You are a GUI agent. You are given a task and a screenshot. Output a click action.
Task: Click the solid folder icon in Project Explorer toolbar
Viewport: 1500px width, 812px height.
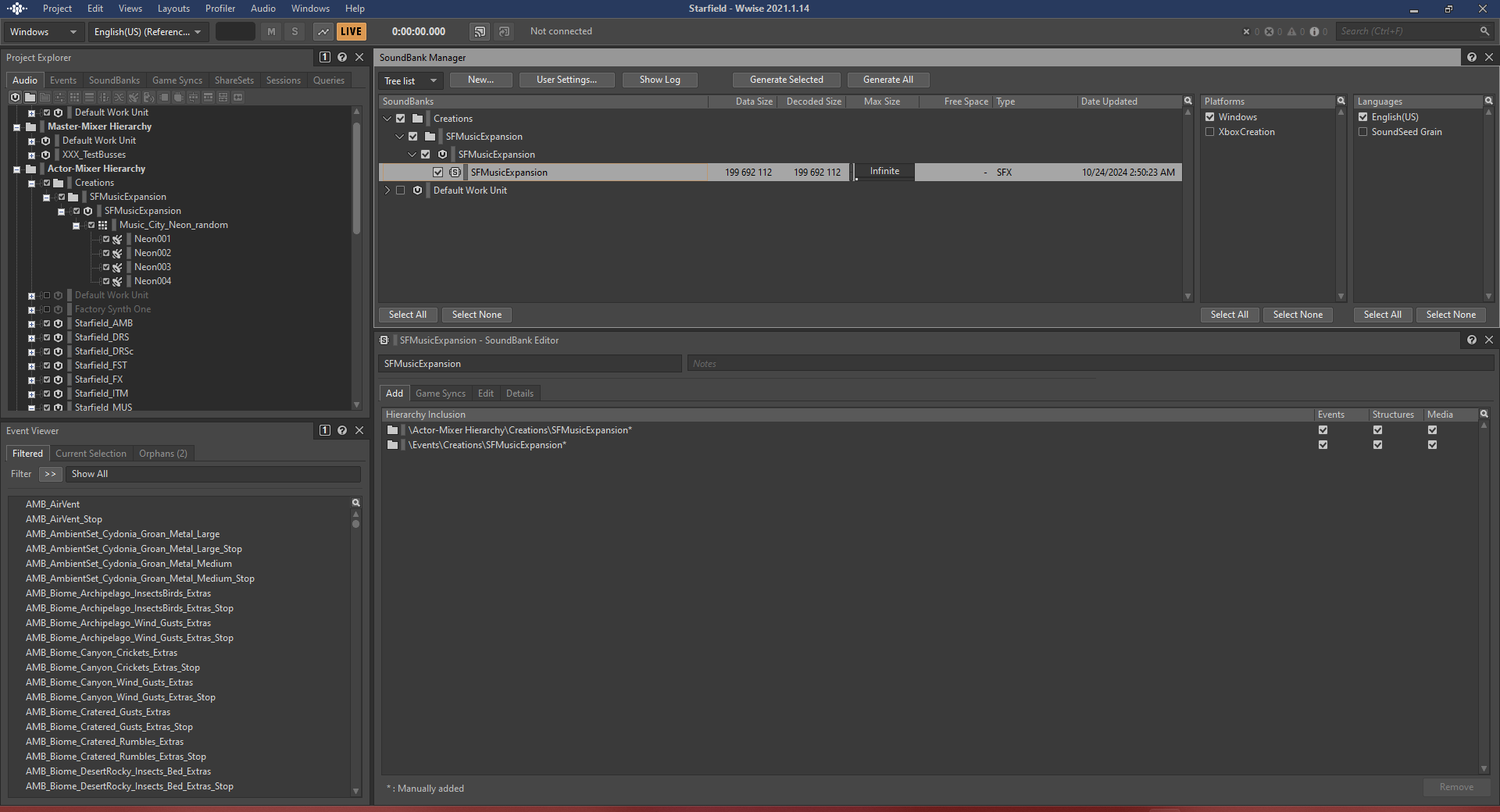coord(30,98)
